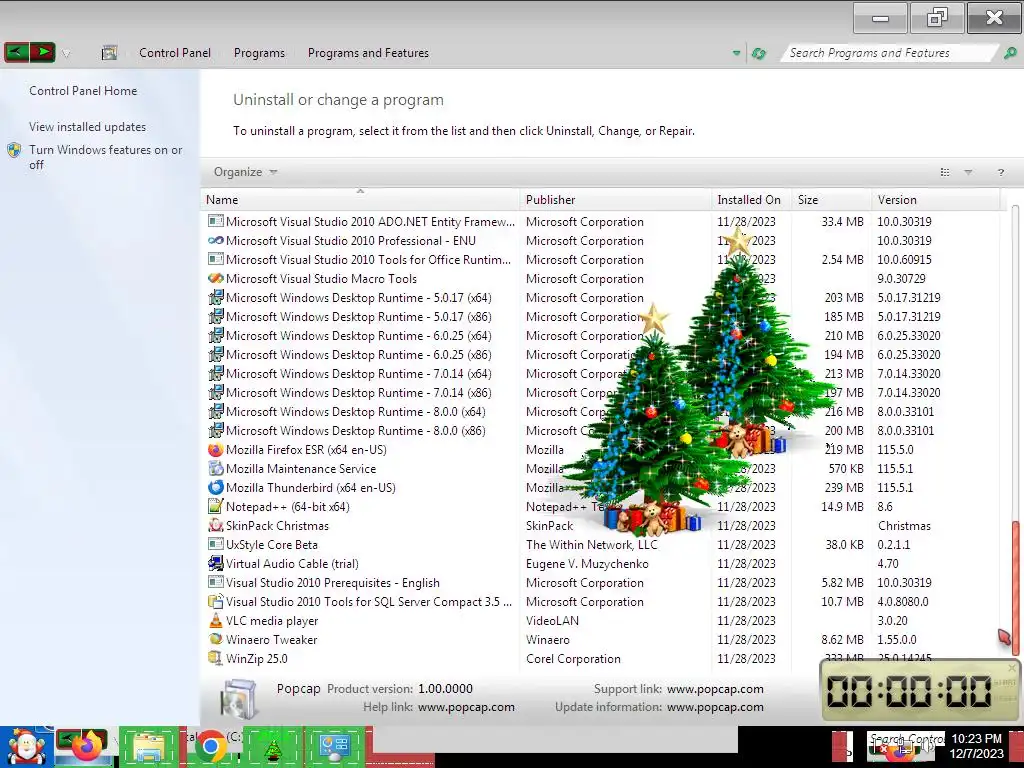1024x768 pixels.
Task: Click the green Forward navigation arrow
Action: coord(42,52)
